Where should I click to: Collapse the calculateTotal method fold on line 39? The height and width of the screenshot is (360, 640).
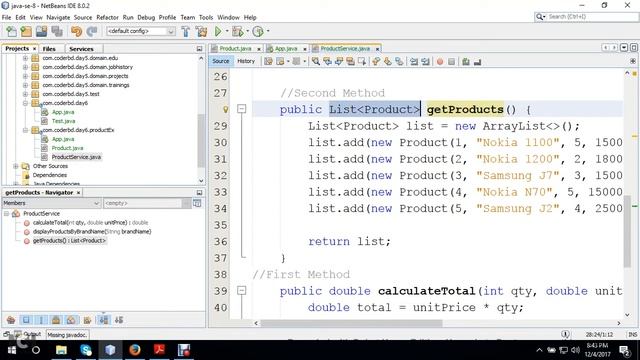pyautogui.click(x=242, y=291)
